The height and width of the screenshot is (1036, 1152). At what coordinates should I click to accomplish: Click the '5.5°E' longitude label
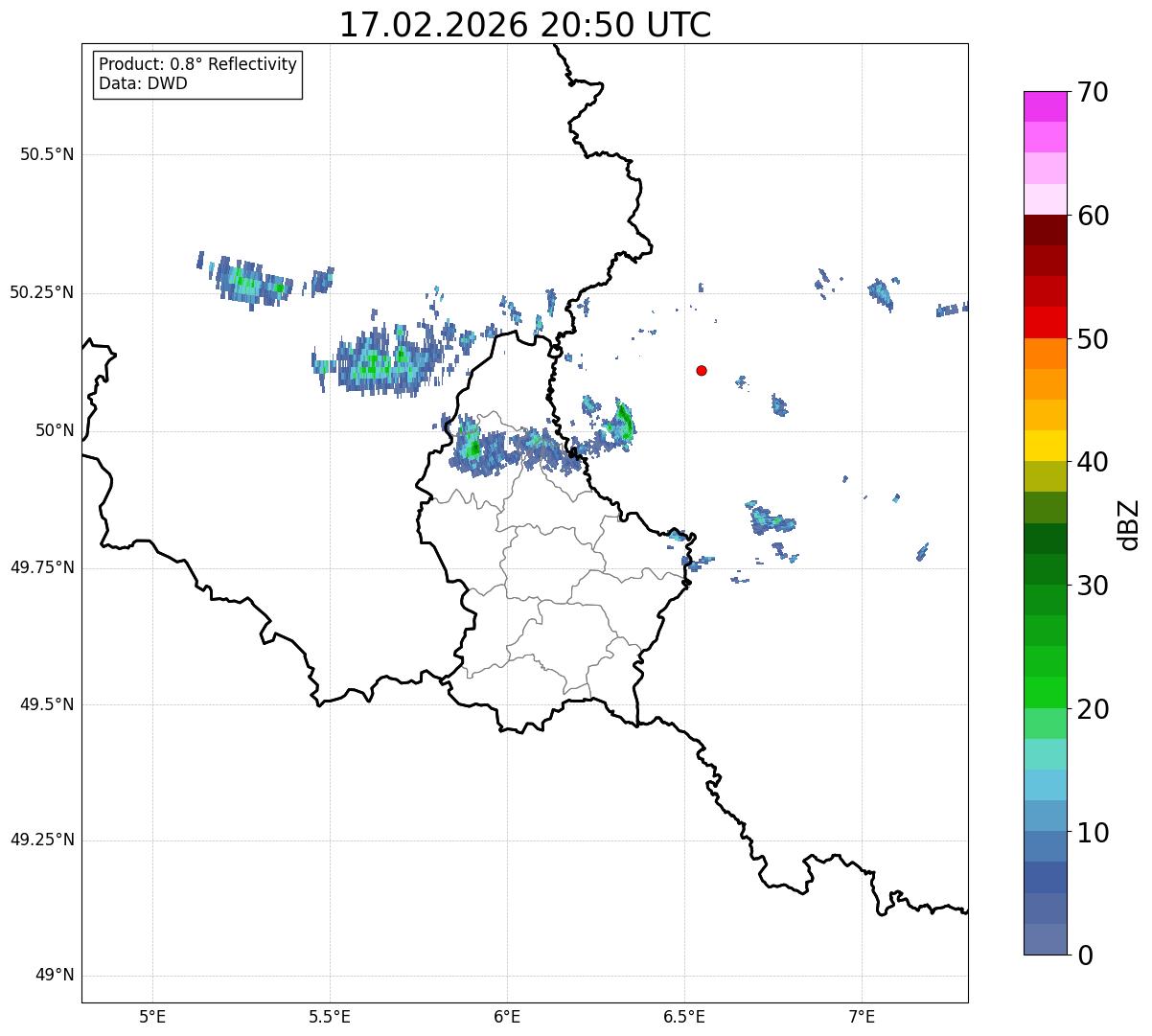click(330, 1017)
